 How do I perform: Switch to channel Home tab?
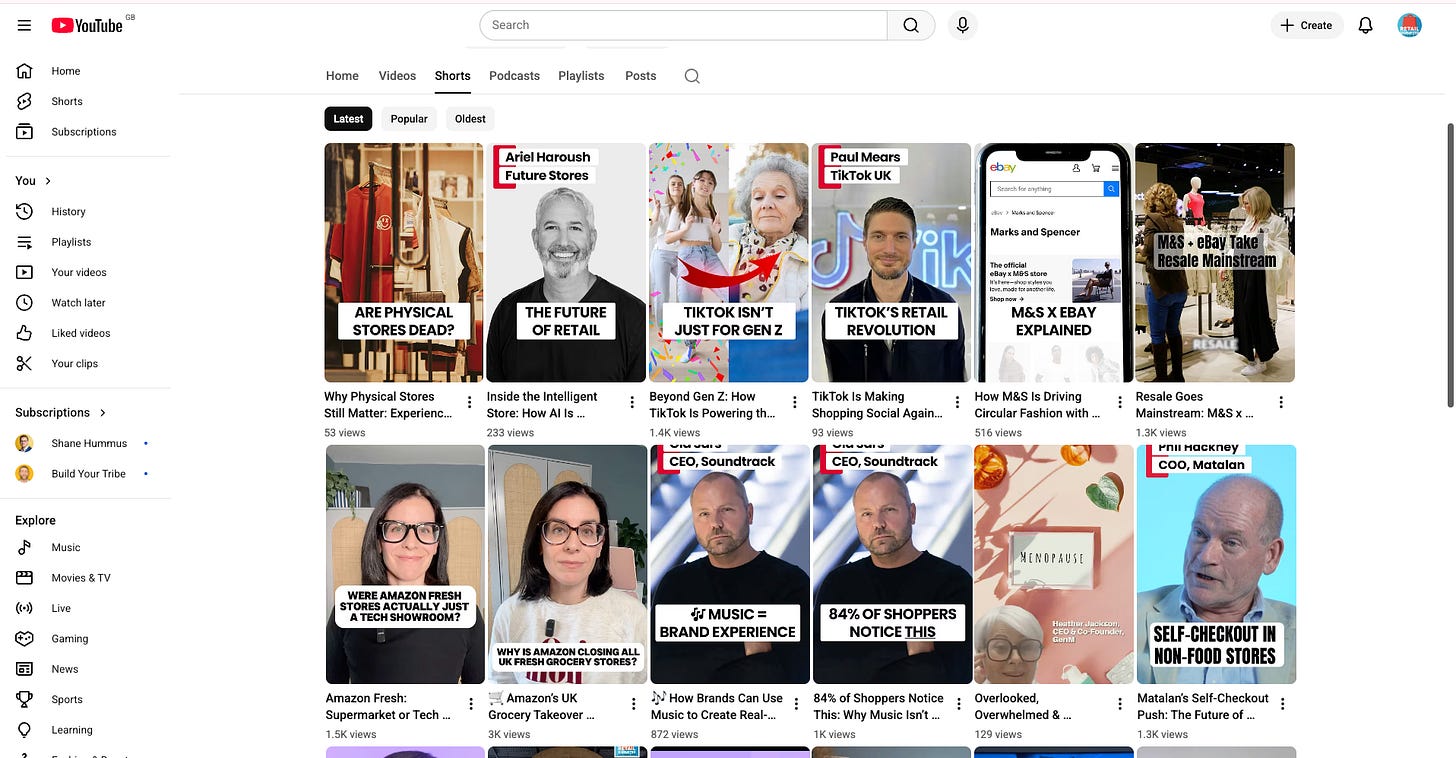342,76
